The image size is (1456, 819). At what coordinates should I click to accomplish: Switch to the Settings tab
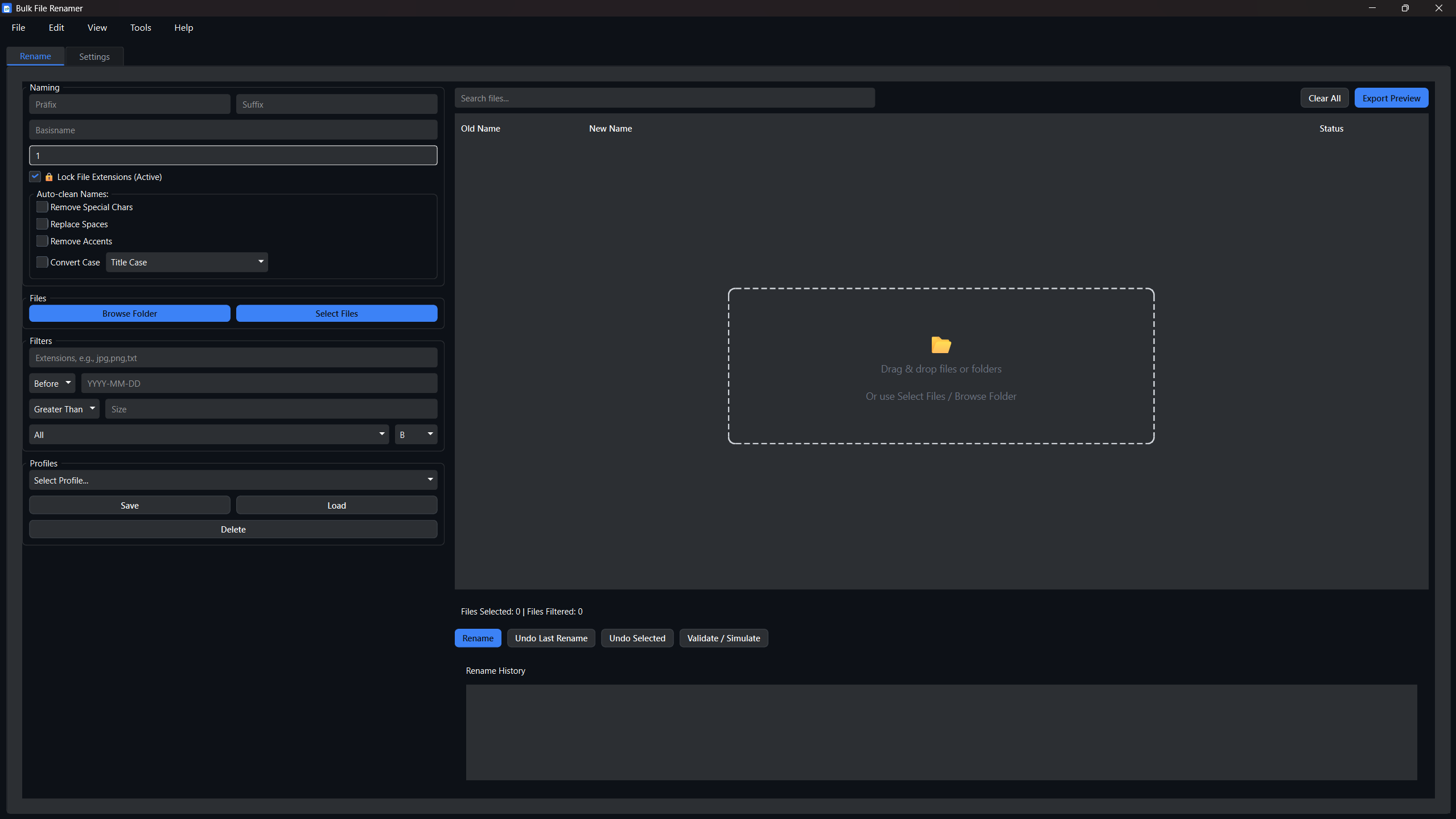pos(94,56)
